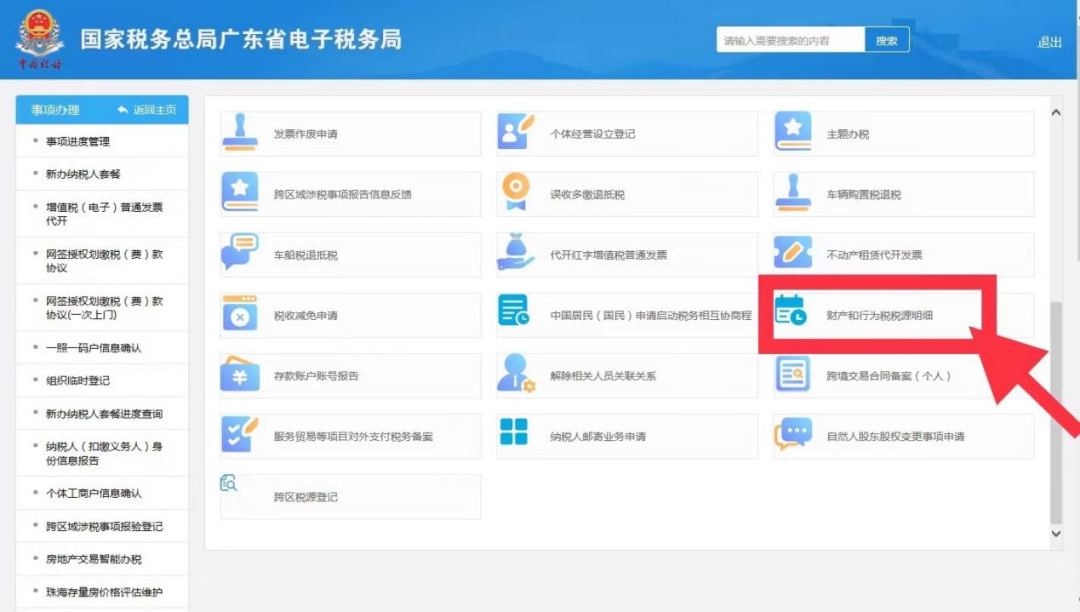
Task: Click the 税收减免申请 icon
Action: [240, 313]
